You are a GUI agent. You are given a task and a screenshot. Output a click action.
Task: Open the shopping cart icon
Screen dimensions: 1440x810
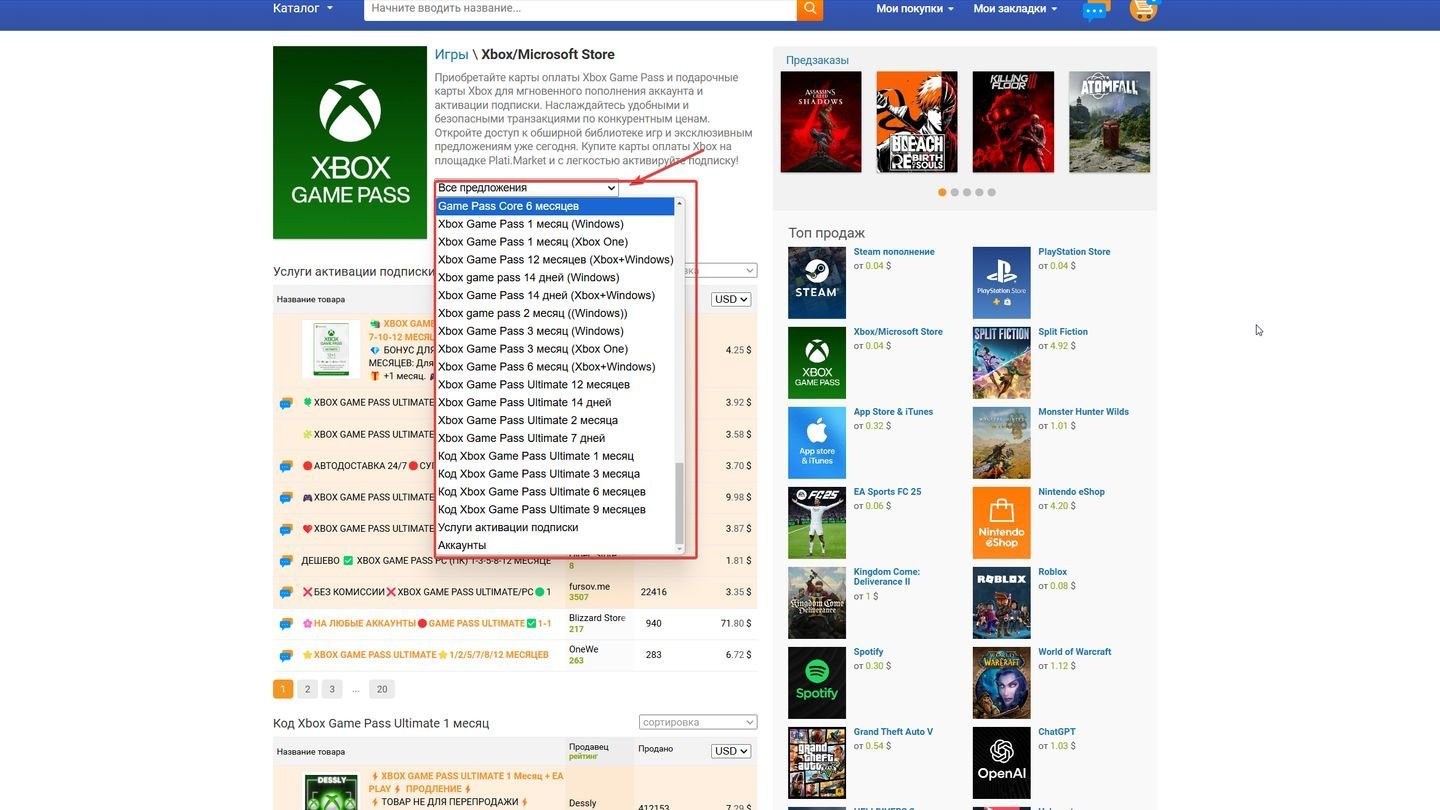[x=1143, y=10]
